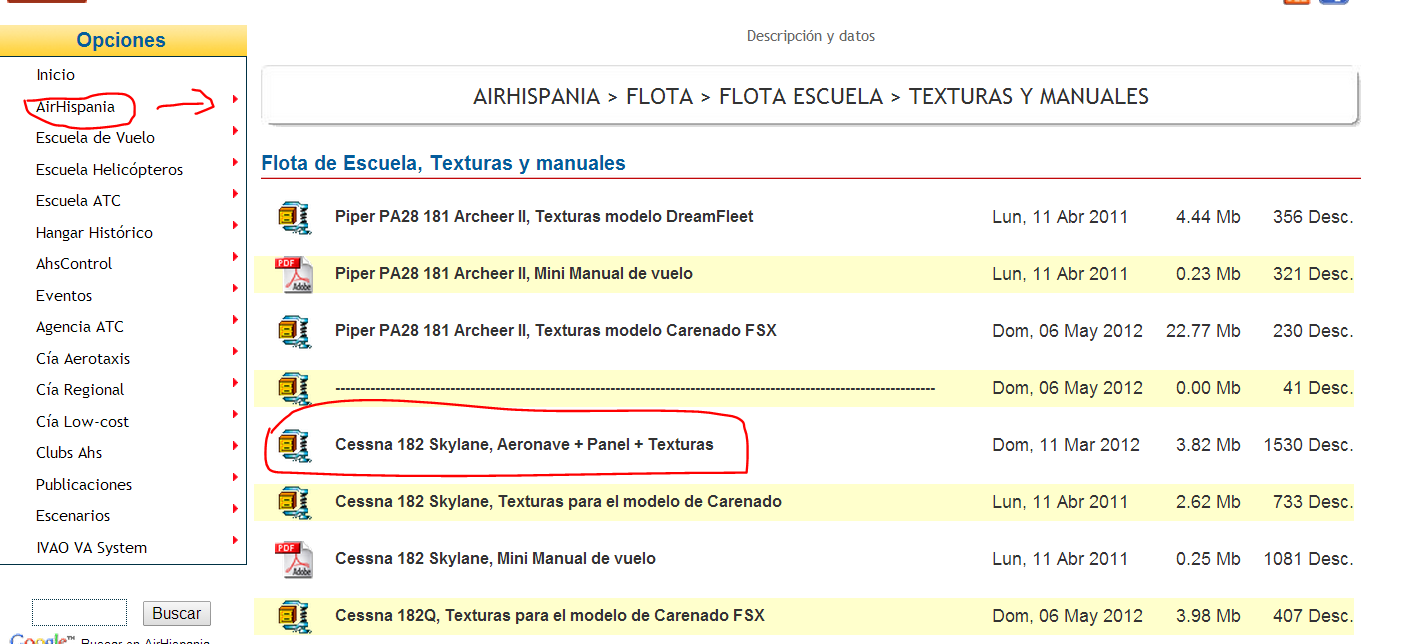
Task: Click zip icon for Cessna 182 Aeronave package
Action: (294, 445)
